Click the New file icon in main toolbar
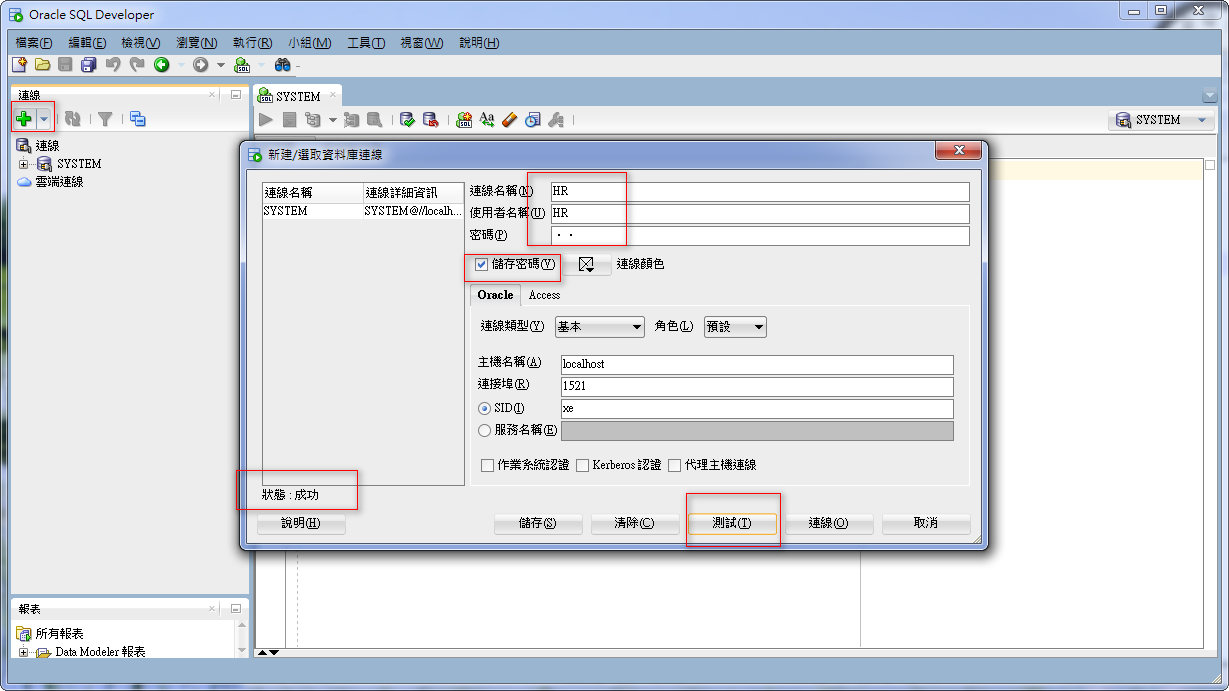 (x=18, y=64)
